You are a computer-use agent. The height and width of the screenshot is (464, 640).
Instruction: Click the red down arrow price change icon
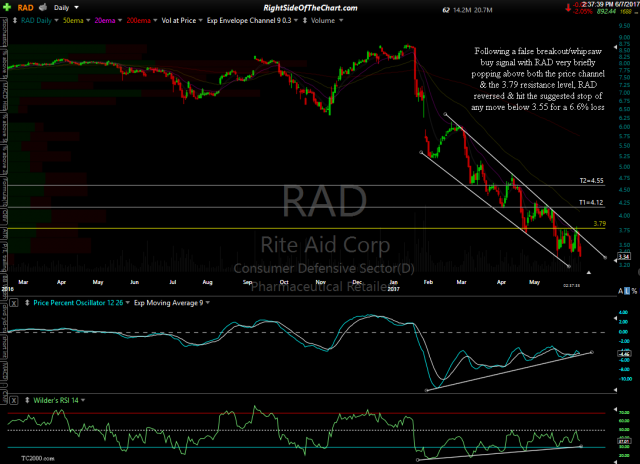(568, 8)
